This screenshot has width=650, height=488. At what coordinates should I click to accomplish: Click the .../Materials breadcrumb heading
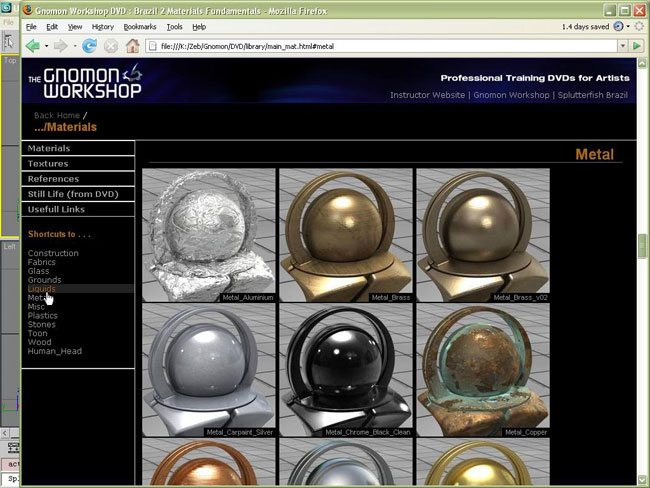[65, 127]
